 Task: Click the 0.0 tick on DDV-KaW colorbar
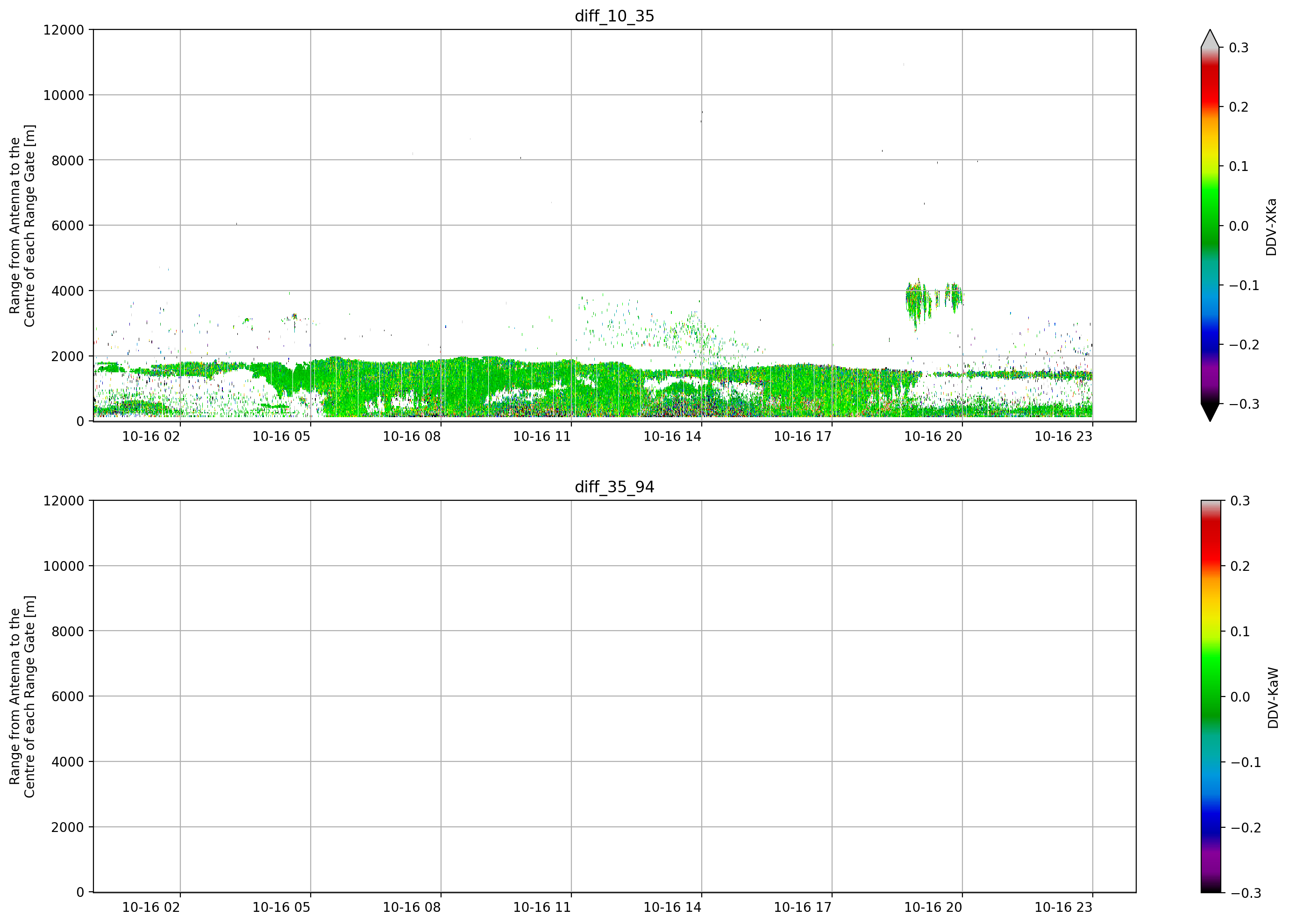point(1240,697)
